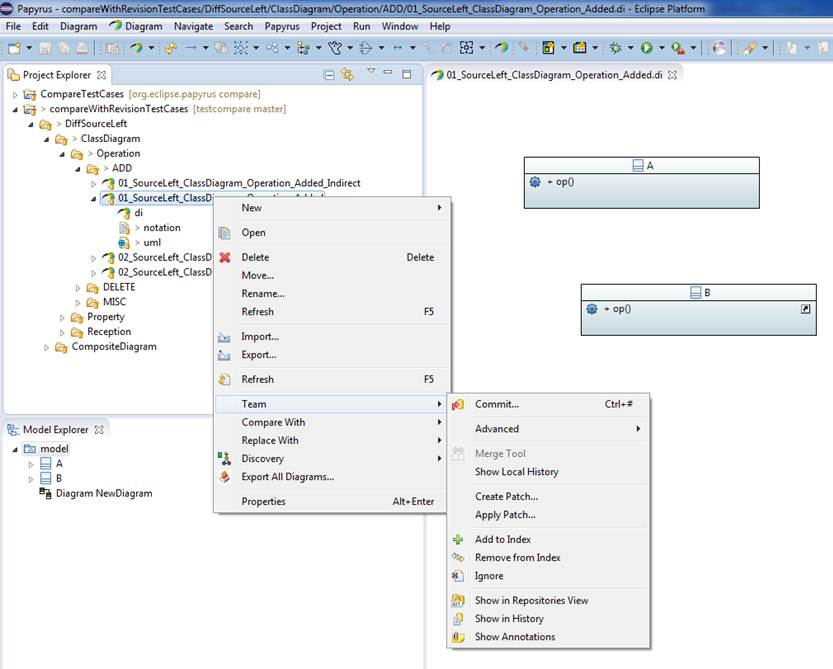Screen dimensions: 833x669
Task: Click the green Run button in toolbar
Action: click(646, 48)
